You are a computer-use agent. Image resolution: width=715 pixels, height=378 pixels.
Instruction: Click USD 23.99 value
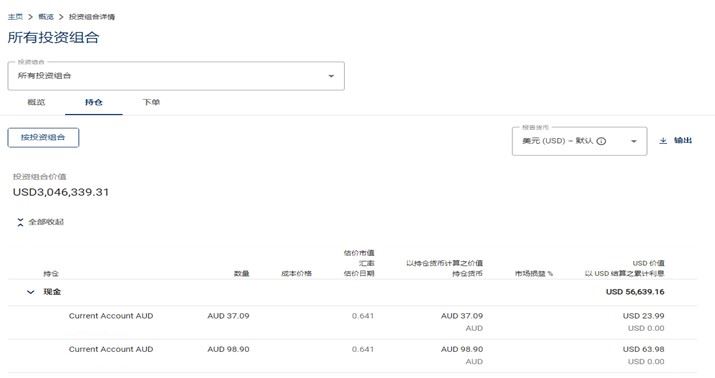[643, 316]
